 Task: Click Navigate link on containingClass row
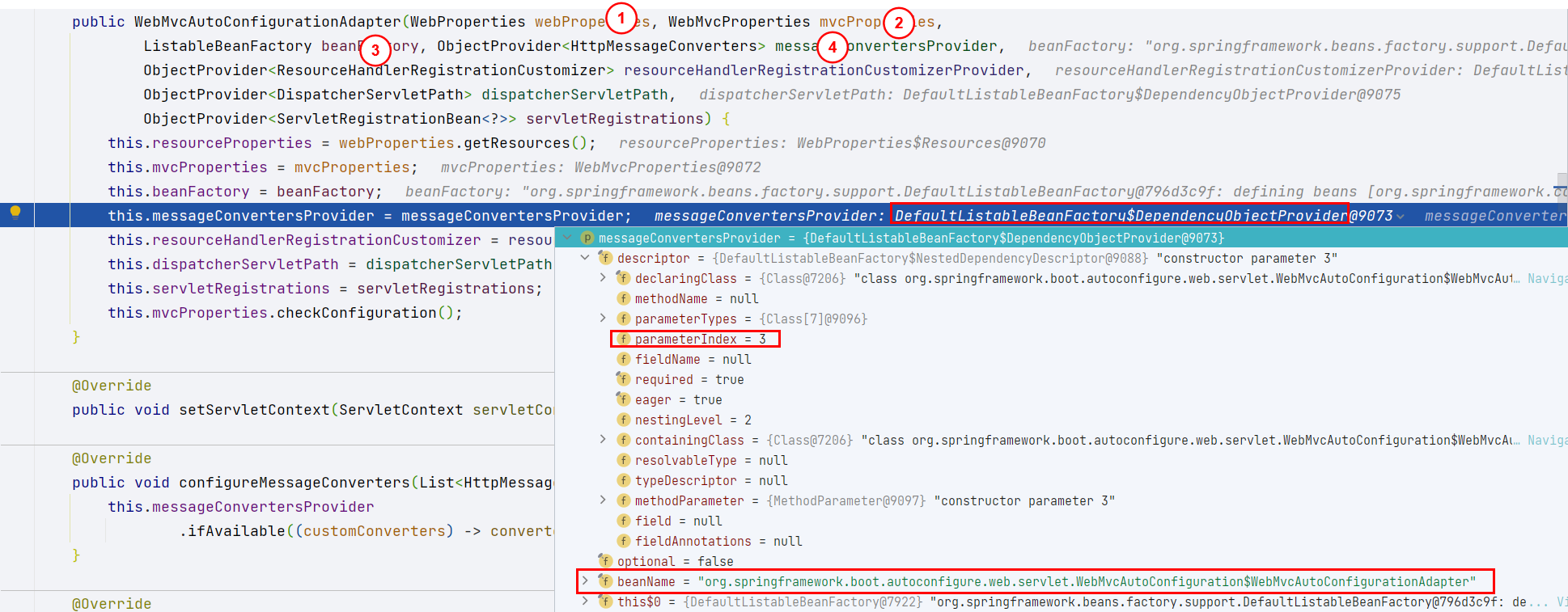coord(1547,440)
